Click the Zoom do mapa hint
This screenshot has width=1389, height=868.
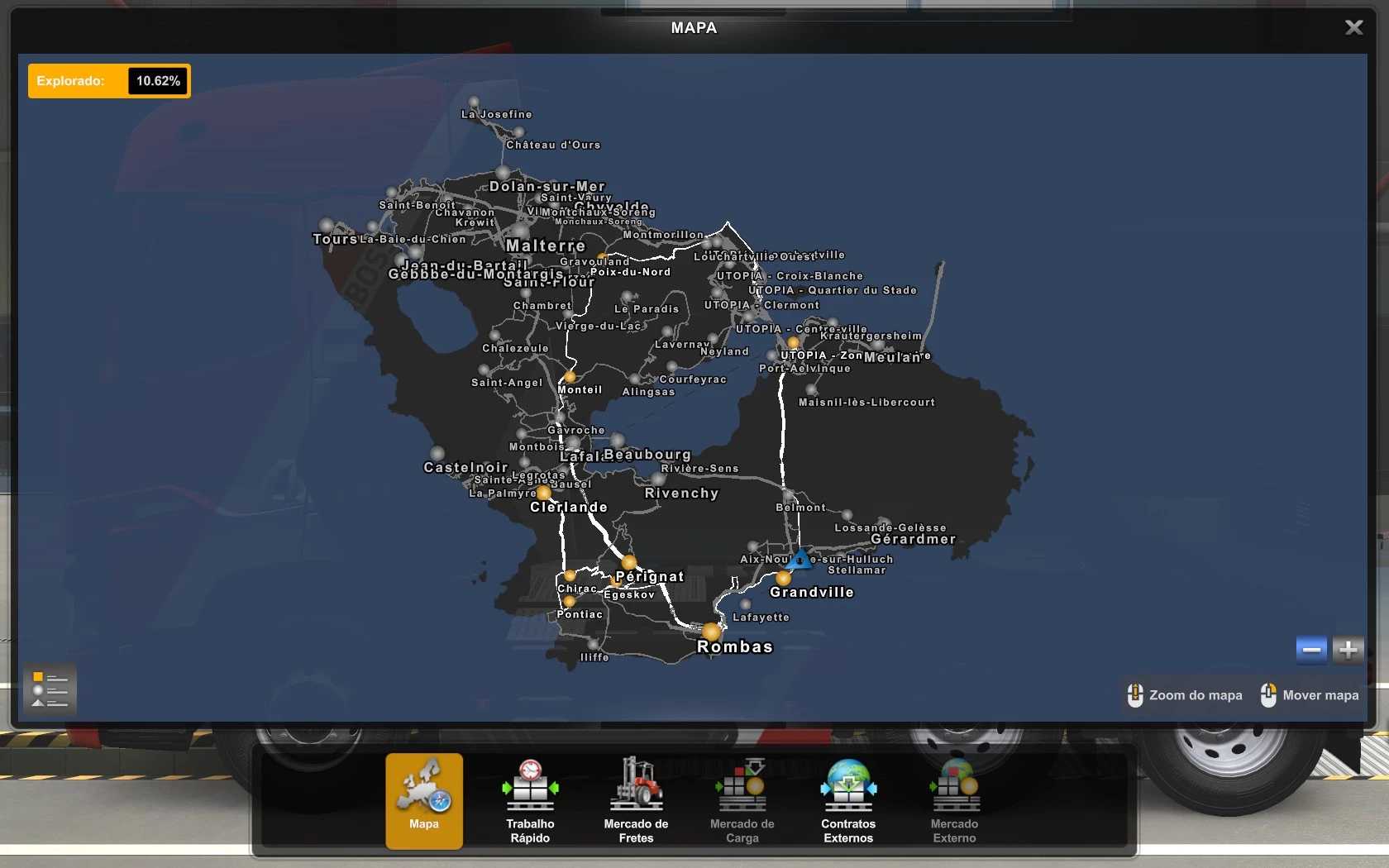(1185, 695)
